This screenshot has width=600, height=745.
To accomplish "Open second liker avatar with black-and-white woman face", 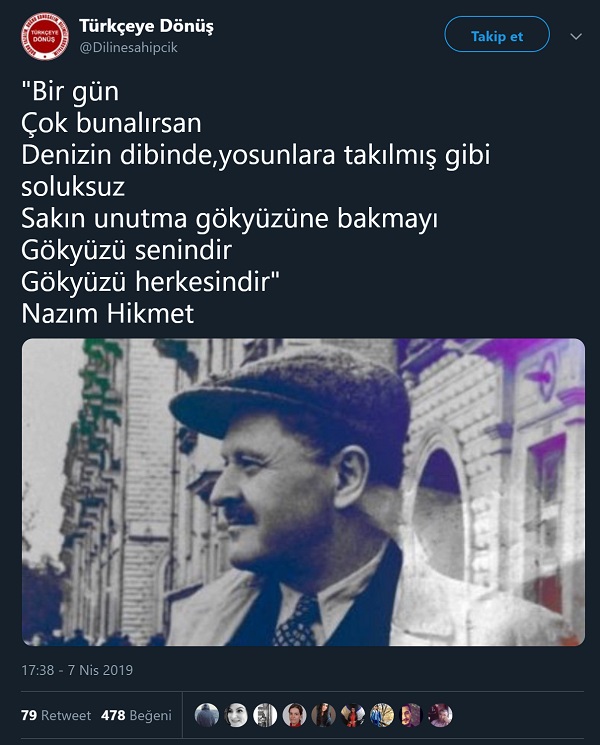I will (x=236, y=715).
